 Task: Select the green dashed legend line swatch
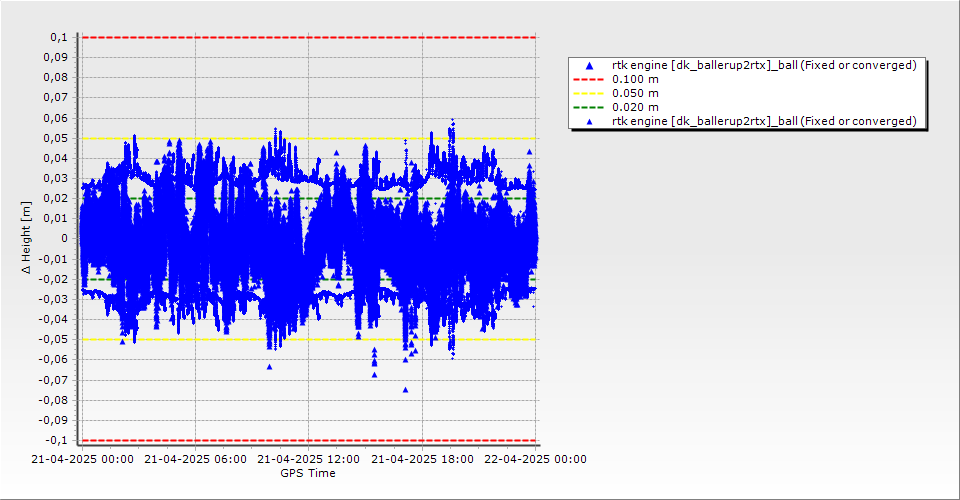coord(589,108)
